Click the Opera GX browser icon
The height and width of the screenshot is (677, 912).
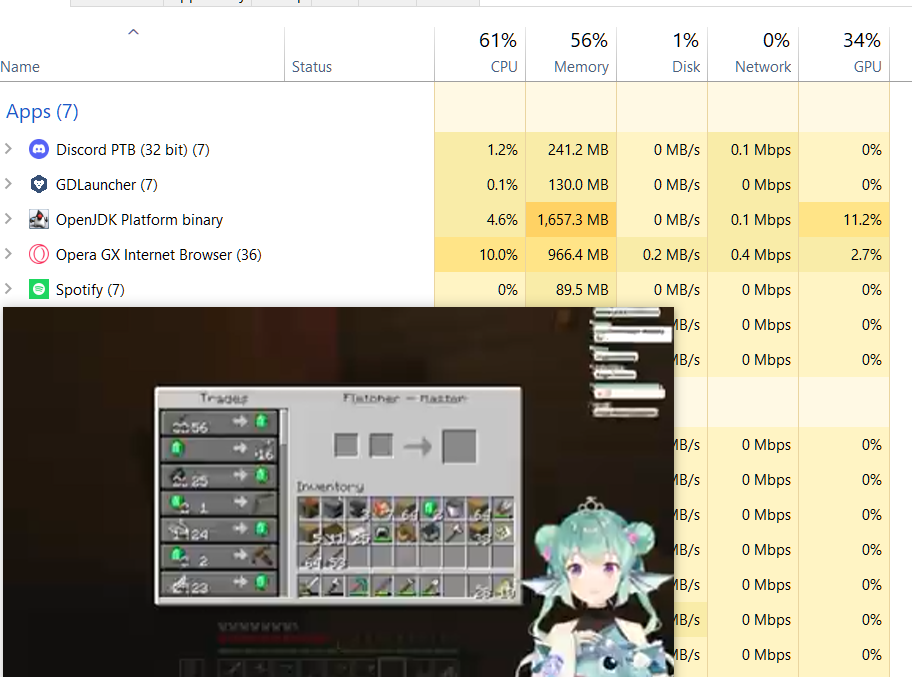pyautogui.click(x=39, y=254)
